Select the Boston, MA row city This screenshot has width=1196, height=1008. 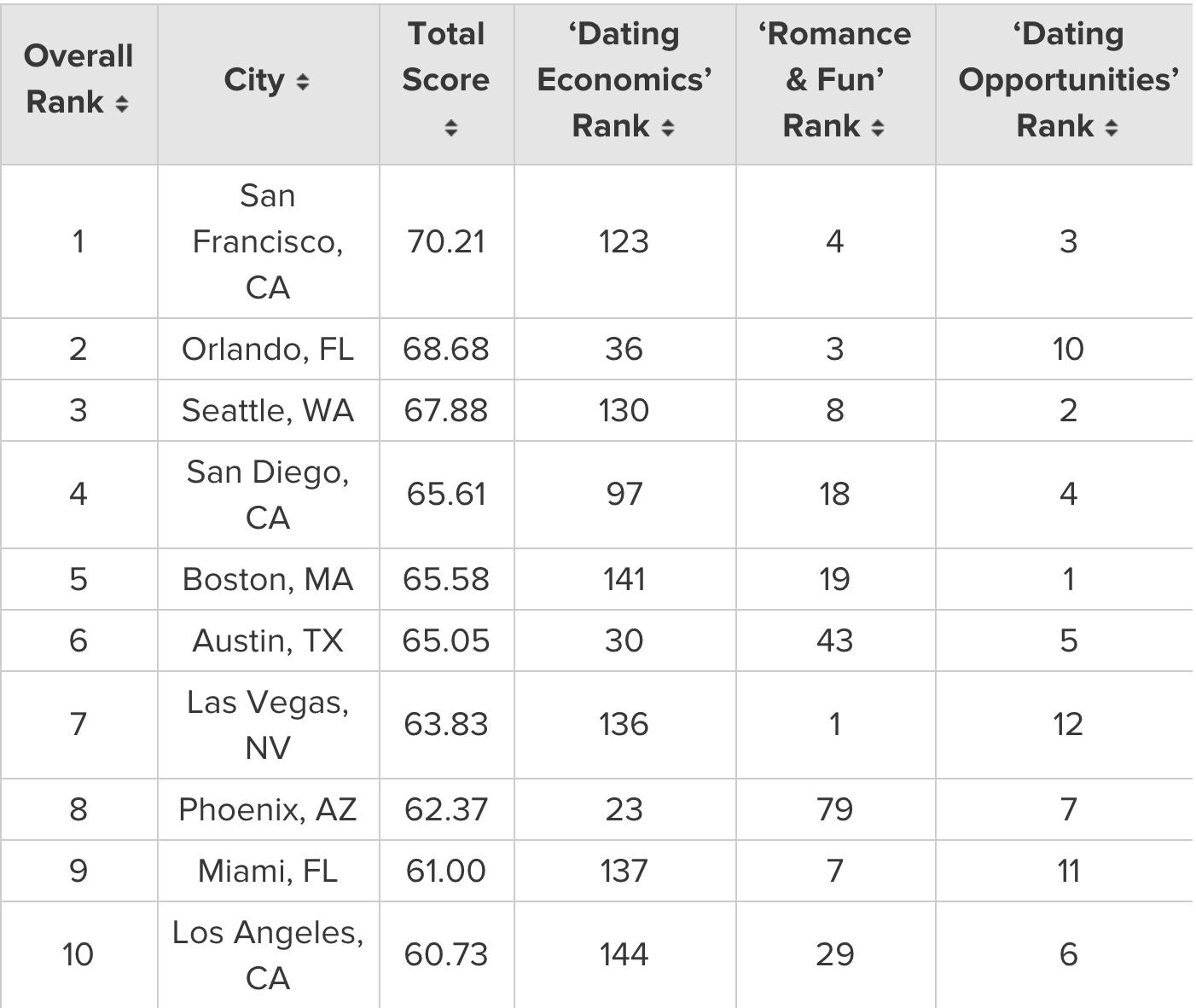click(x=268, y=579)
